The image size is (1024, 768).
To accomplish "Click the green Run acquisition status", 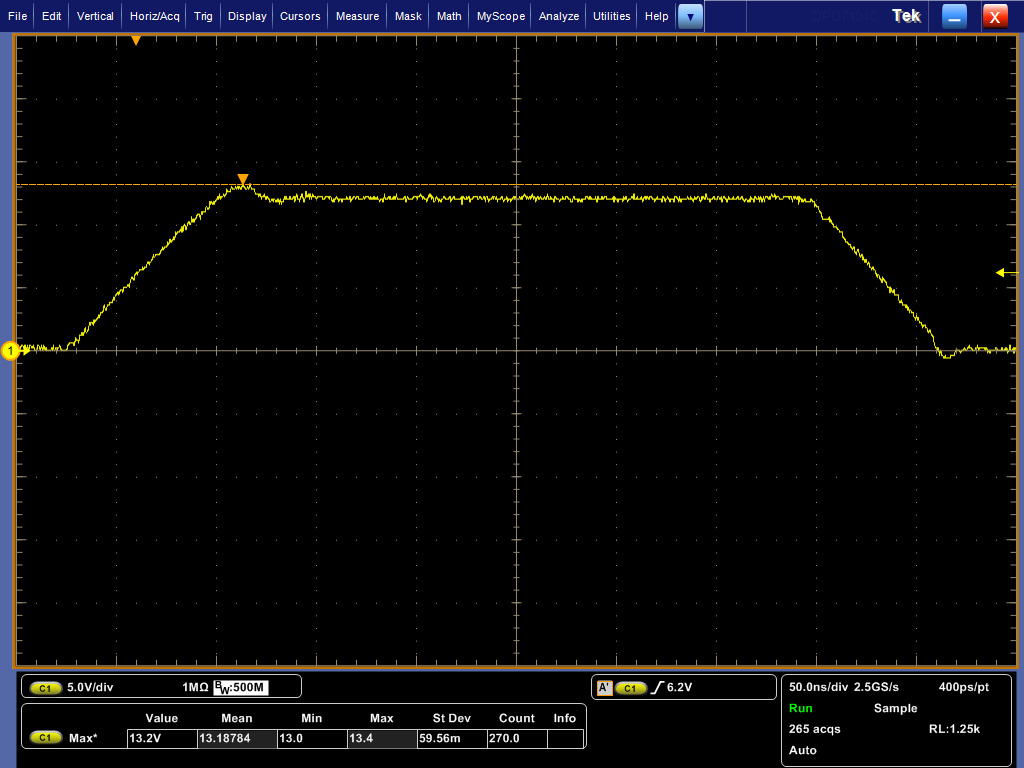I will (800, 708).
